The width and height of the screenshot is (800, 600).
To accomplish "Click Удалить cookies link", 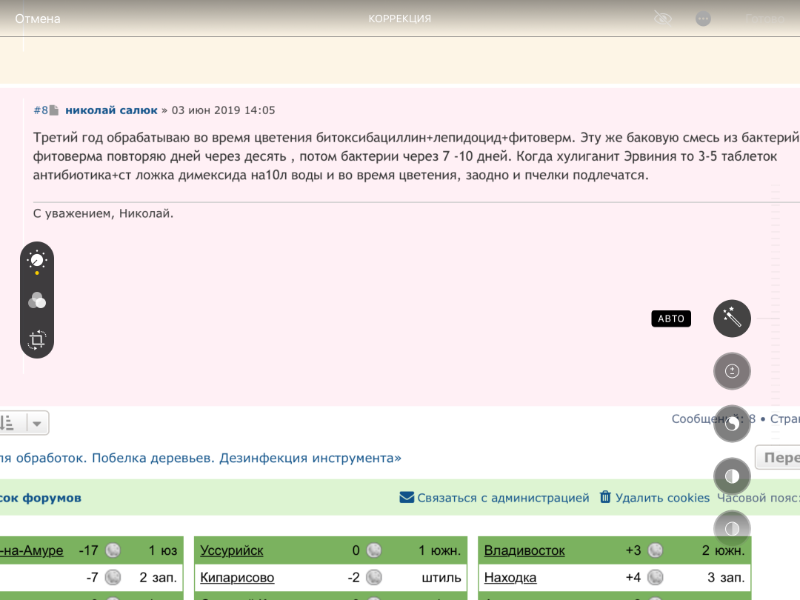I will (x=662, y=497).
